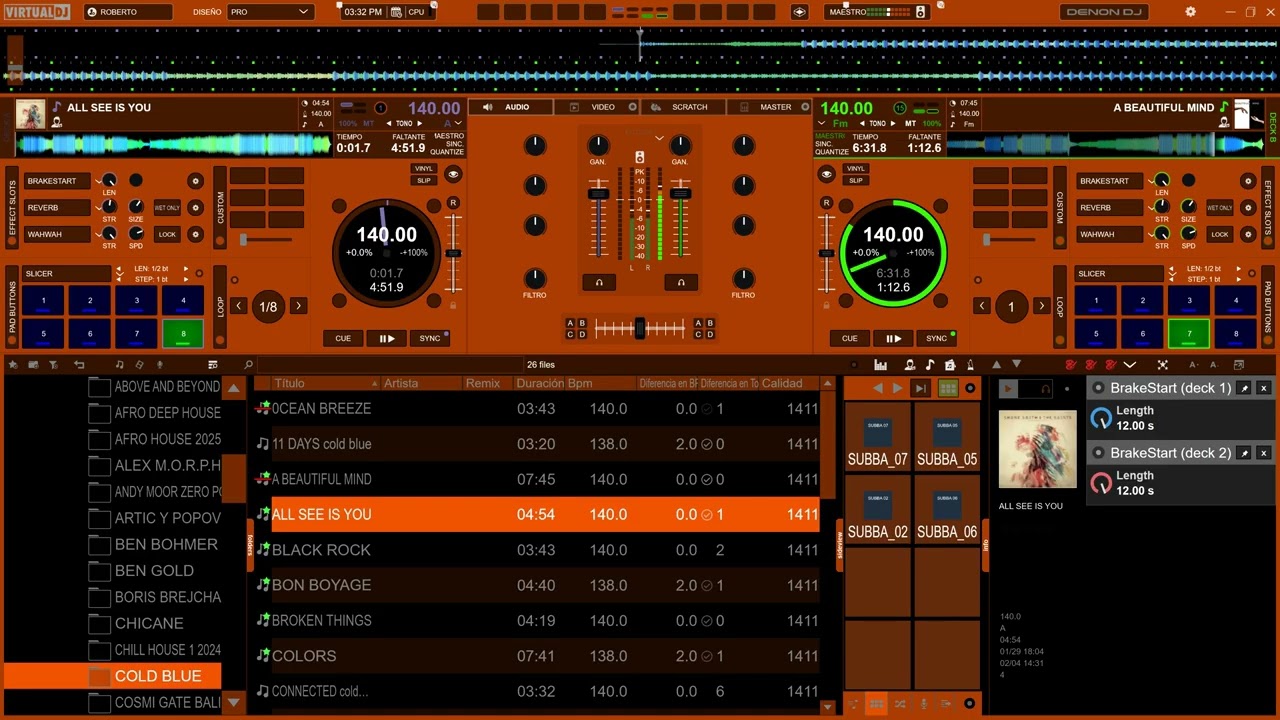Open the left deck BRAKESTART effect selector
Screen dimensions: 1280x720
click(x=57, y=181)
